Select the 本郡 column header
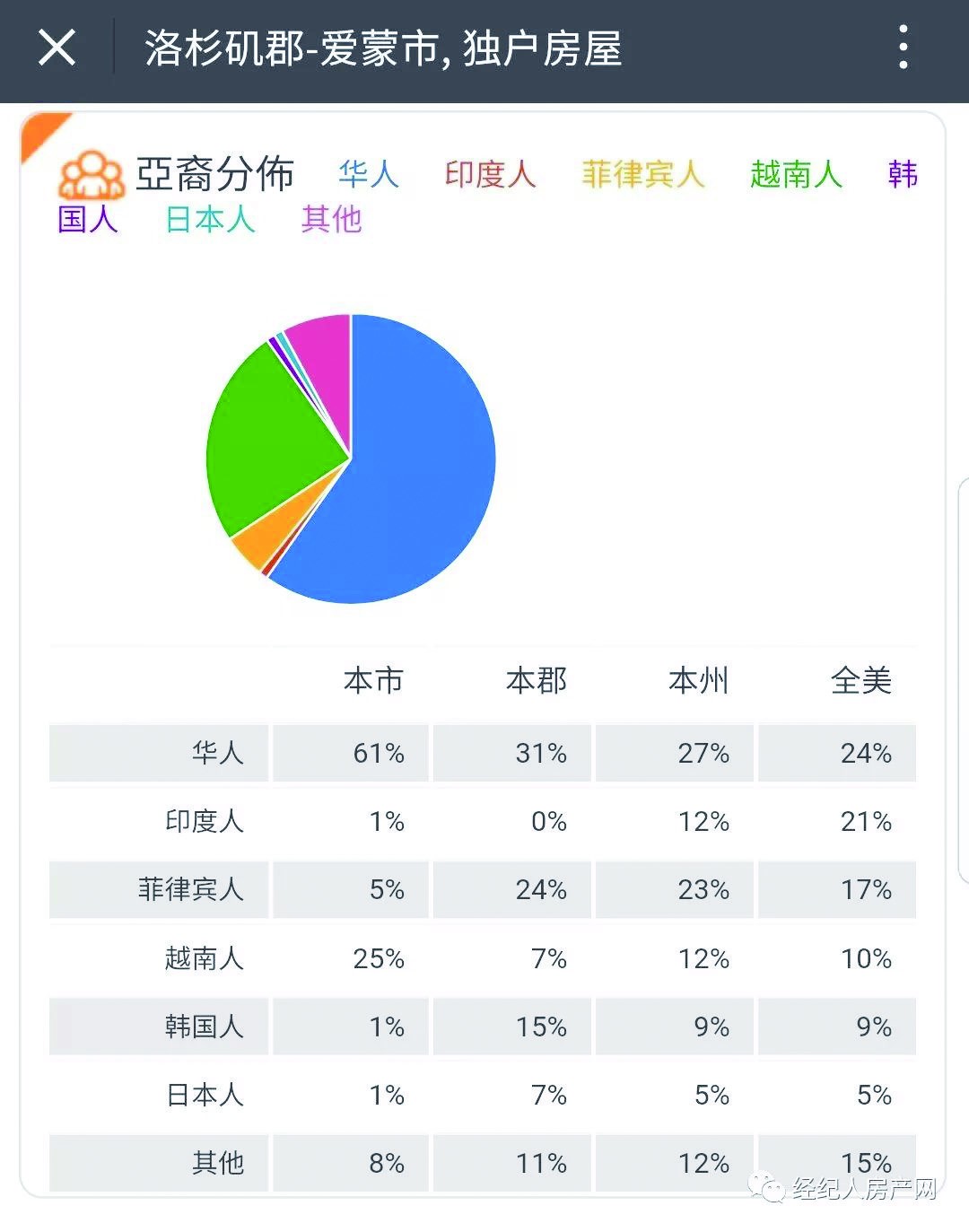The image size is (969, 1232). 536,680
